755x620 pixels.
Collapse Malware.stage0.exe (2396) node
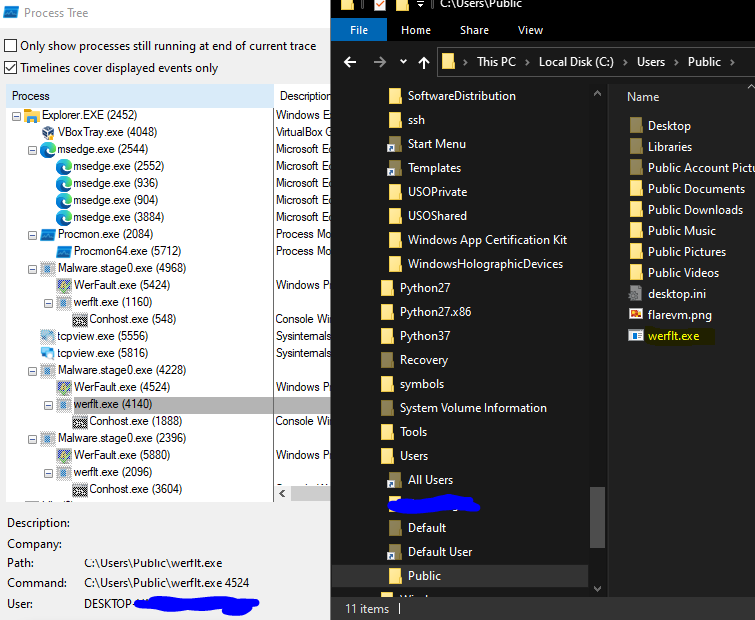click(x=32, y=439)
